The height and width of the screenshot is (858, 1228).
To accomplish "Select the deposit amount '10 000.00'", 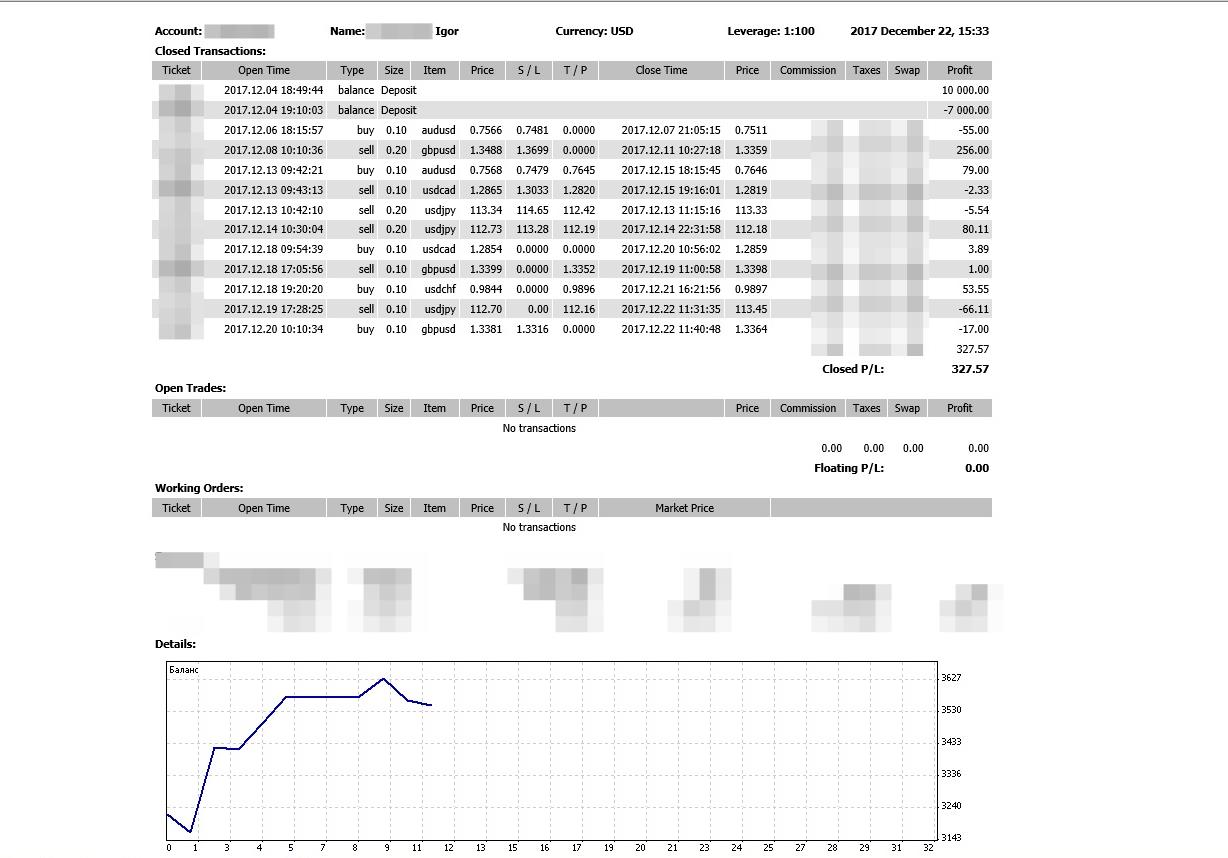I will (965, 90).
